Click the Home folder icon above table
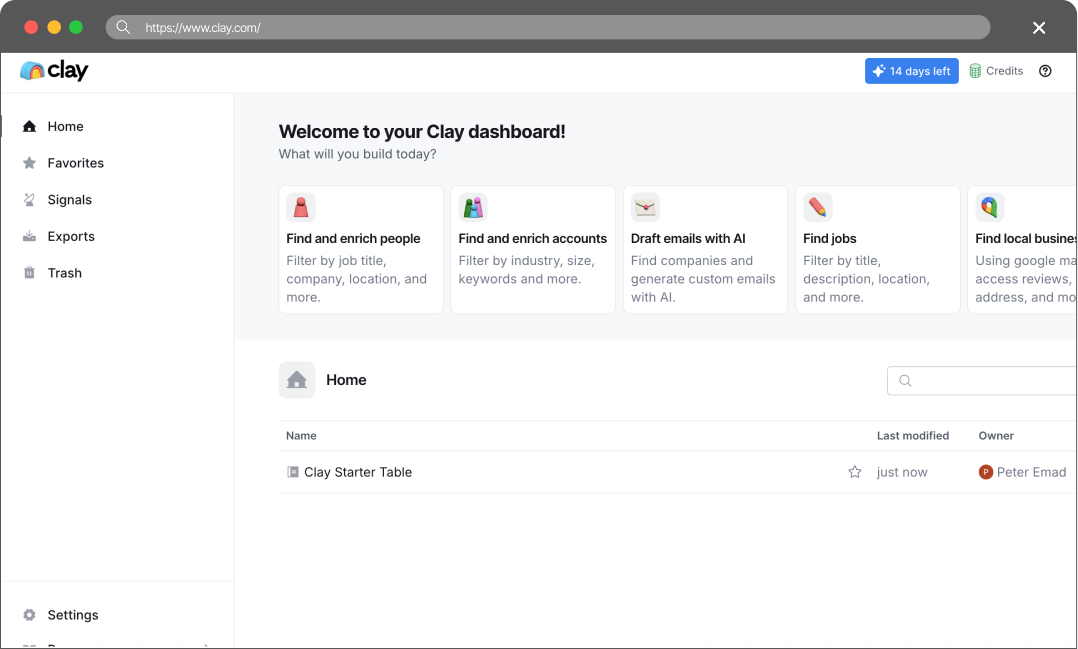This screenshot has height=649, width=1078. [297, 380]
